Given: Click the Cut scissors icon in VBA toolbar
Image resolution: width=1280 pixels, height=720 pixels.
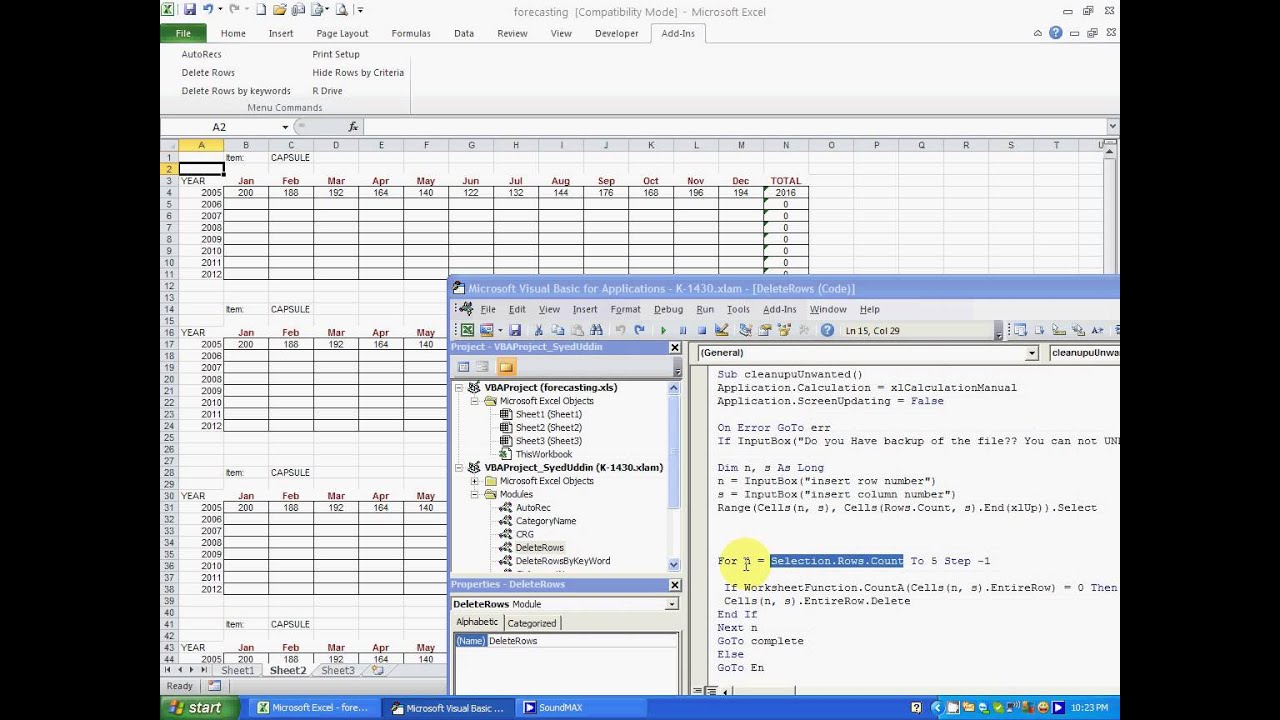Looking at the screenshot, I should [538, 330].
